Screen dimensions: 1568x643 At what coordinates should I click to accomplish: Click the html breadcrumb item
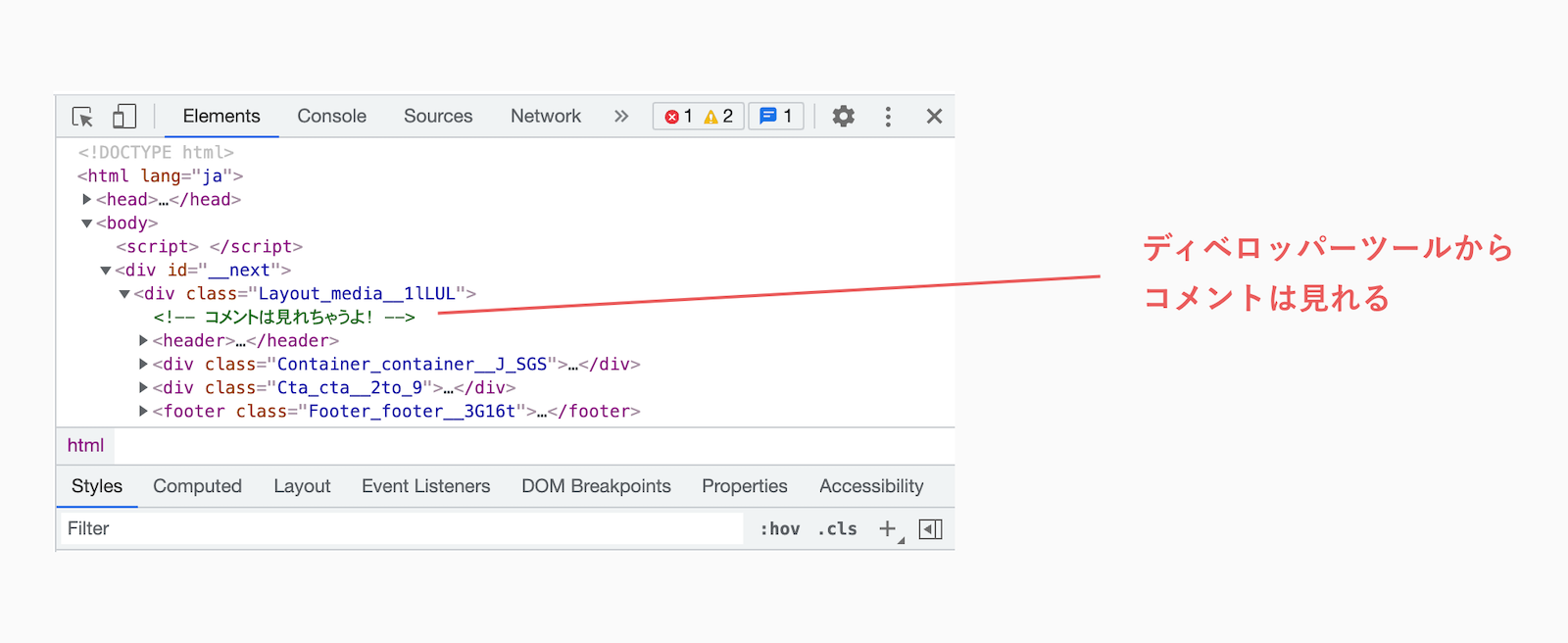coord(85,445)
